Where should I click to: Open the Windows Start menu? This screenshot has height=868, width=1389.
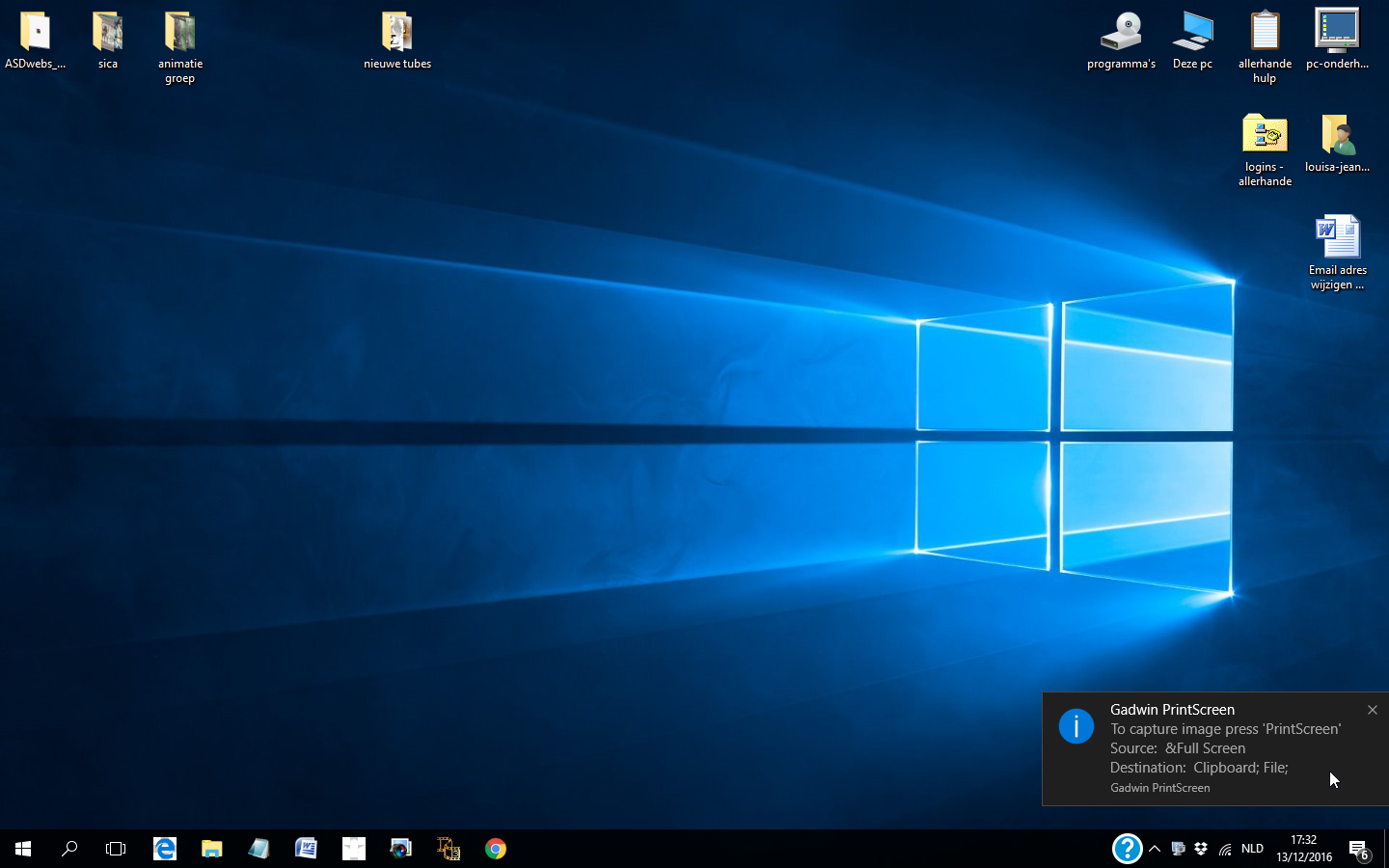[23, 849]
